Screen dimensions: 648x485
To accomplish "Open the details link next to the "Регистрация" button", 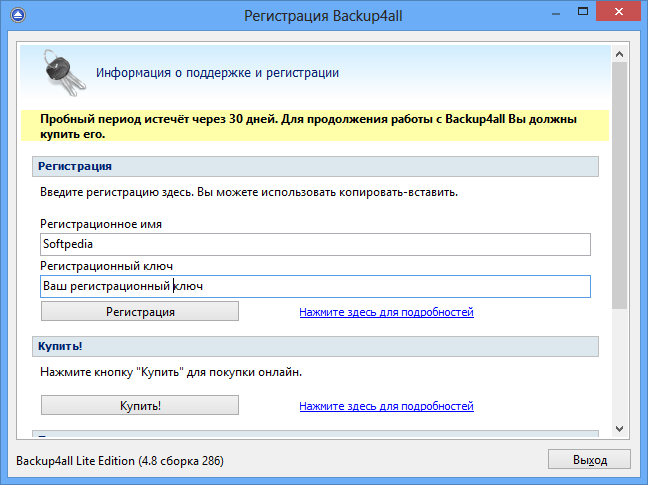I will click(386, 312).
